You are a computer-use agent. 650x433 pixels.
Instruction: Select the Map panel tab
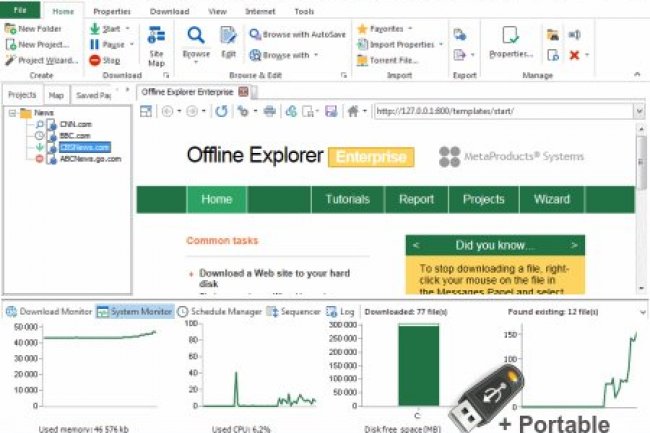(x=56, y=95)
